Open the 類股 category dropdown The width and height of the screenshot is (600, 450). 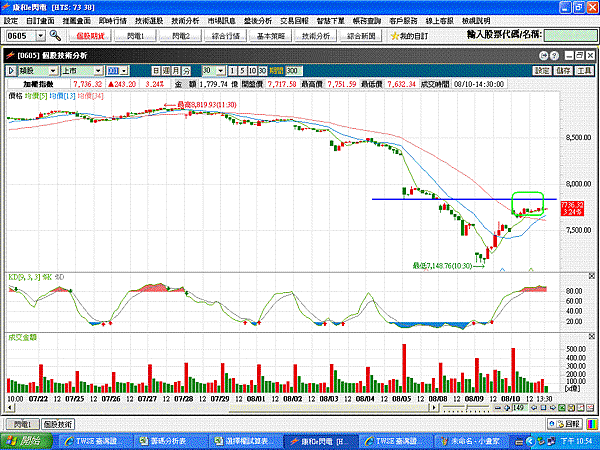53,71
